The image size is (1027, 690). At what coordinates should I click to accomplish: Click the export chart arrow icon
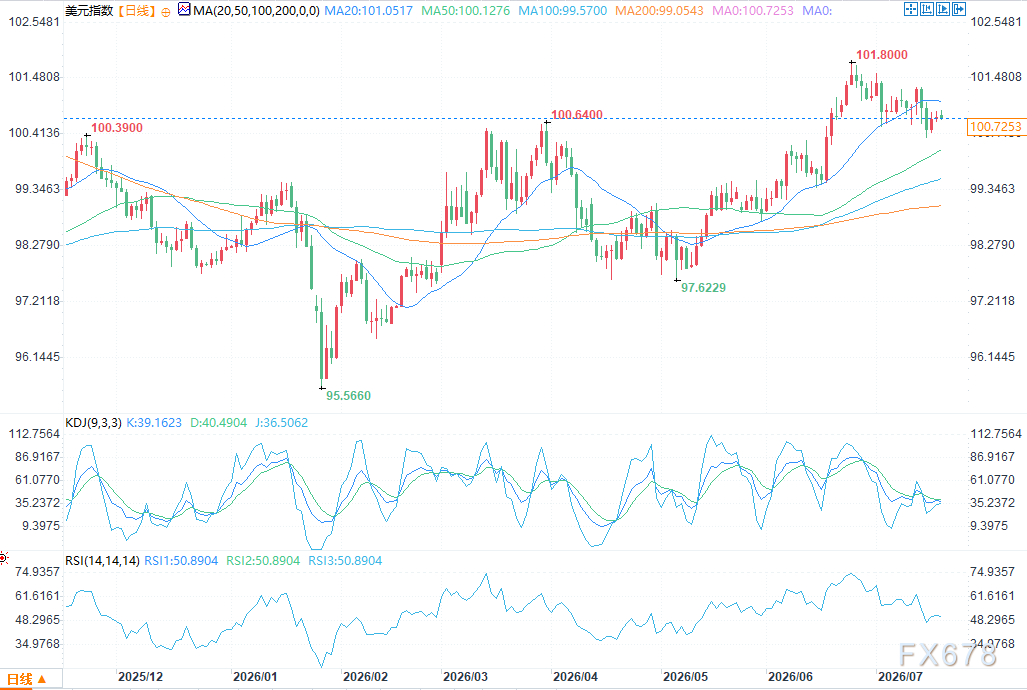(x=959, y=9)
